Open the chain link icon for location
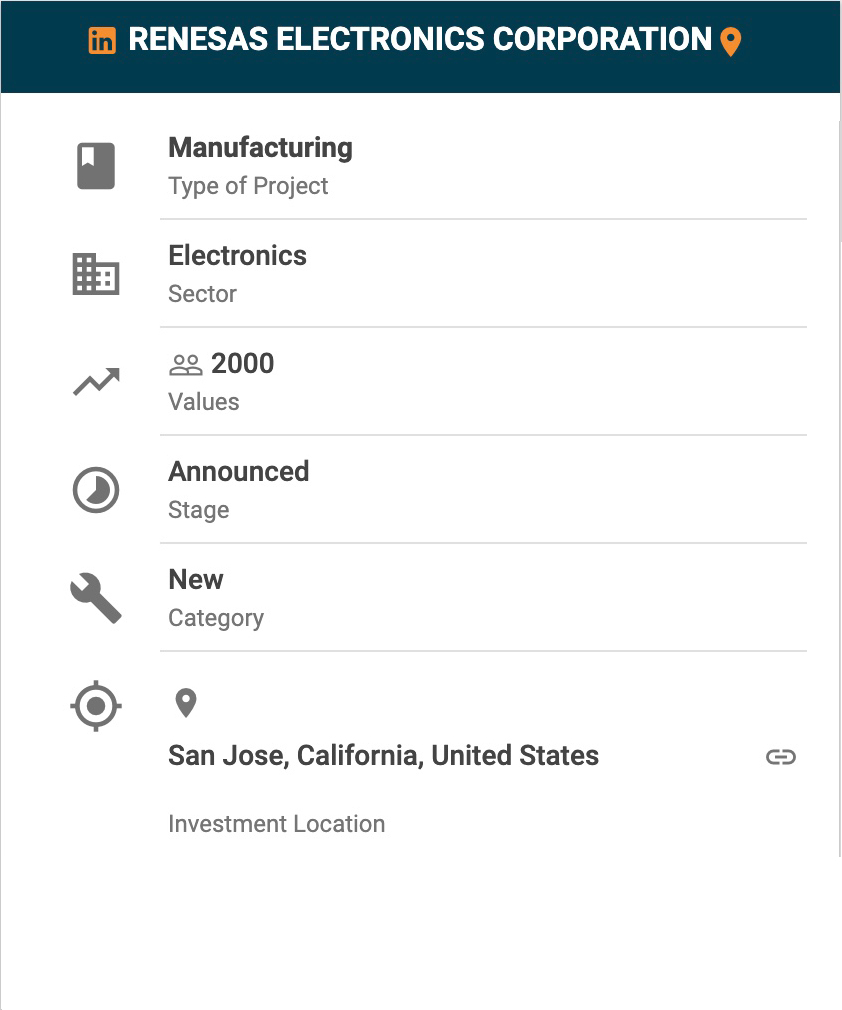The height and width of the screenshot is (1010, 842). tap(781, 757)
